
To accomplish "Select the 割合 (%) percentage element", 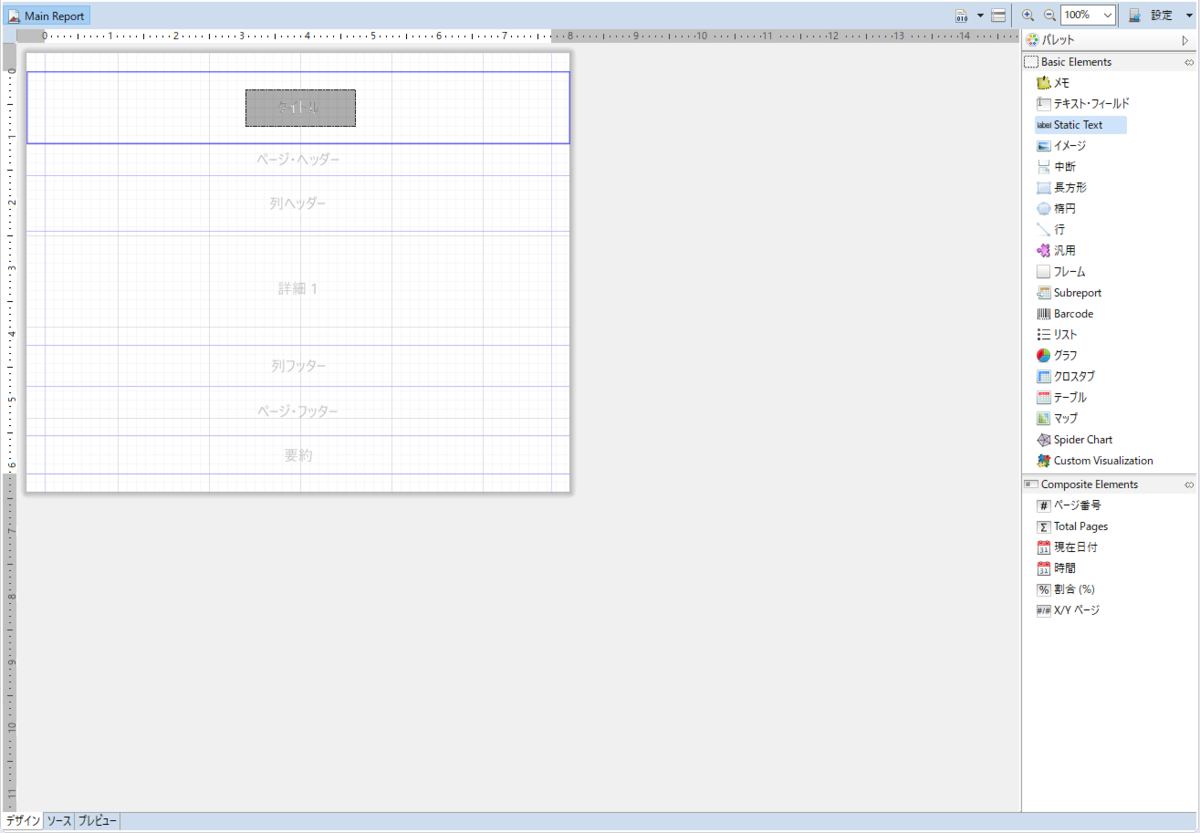I will 1066,589.
